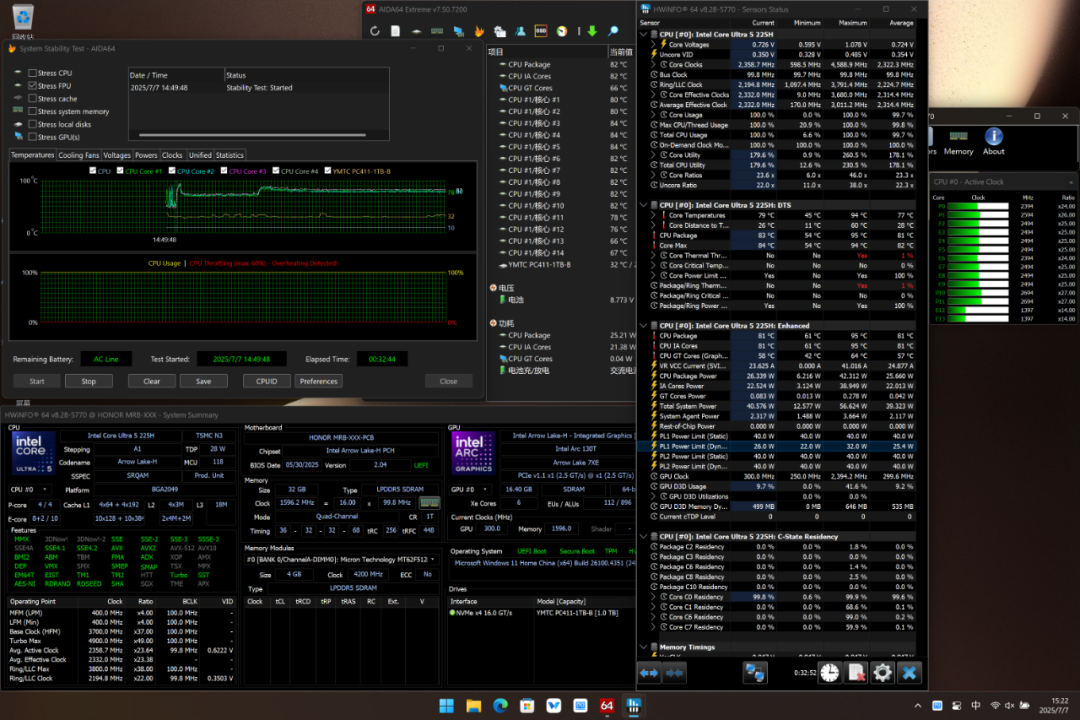Collapse CPU [#0] Intel Core Ultra 5 225H group

pyautogui.click(x=644, y=34)
